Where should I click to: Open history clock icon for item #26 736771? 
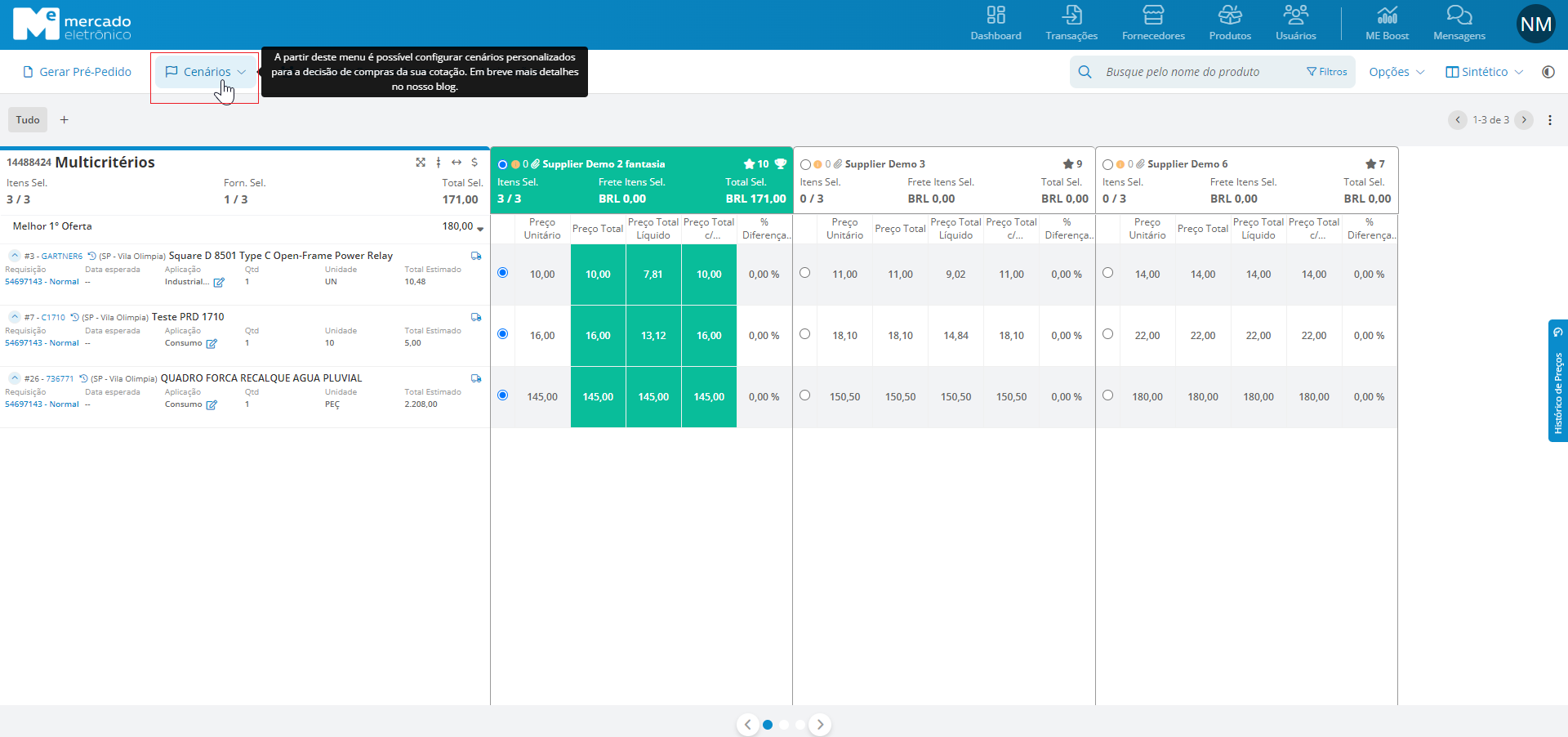(x=82, y=378)
